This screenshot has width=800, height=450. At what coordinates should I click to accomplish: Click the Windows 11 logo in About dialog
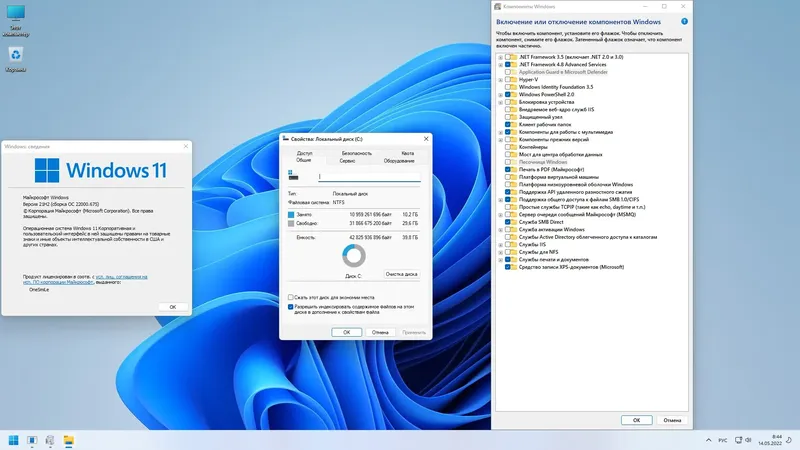(47, 170)
